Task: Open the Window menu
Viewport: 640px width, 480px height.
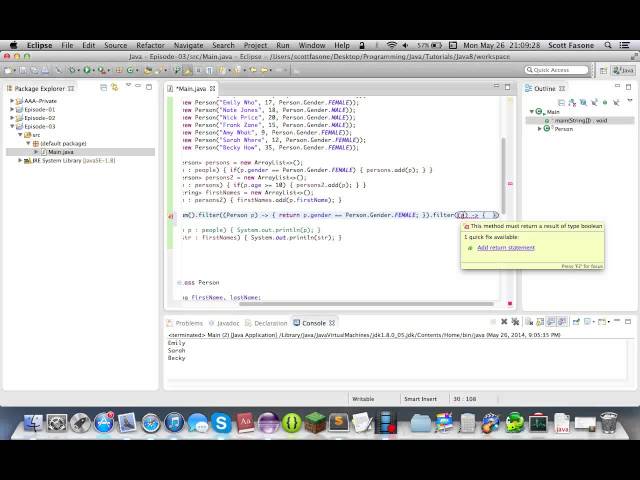Action: point(312,45)
